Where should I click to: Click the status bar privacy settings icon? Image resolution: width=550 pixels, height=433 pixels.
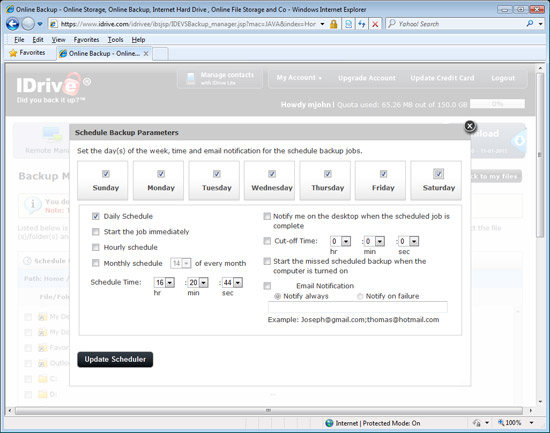pos(477,423)
